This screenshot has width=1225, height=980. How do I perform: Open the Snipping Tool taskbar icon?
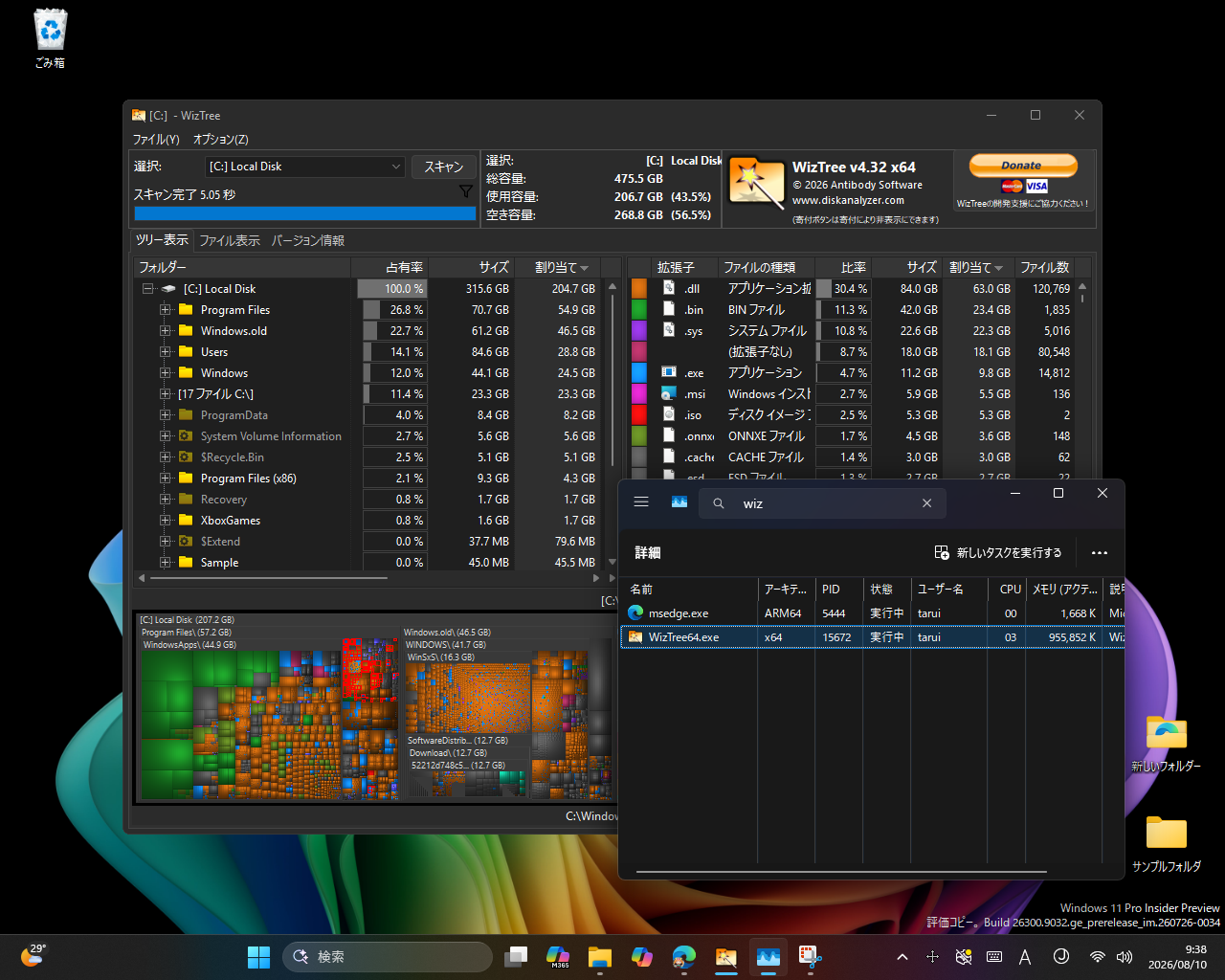coord(810,956)
